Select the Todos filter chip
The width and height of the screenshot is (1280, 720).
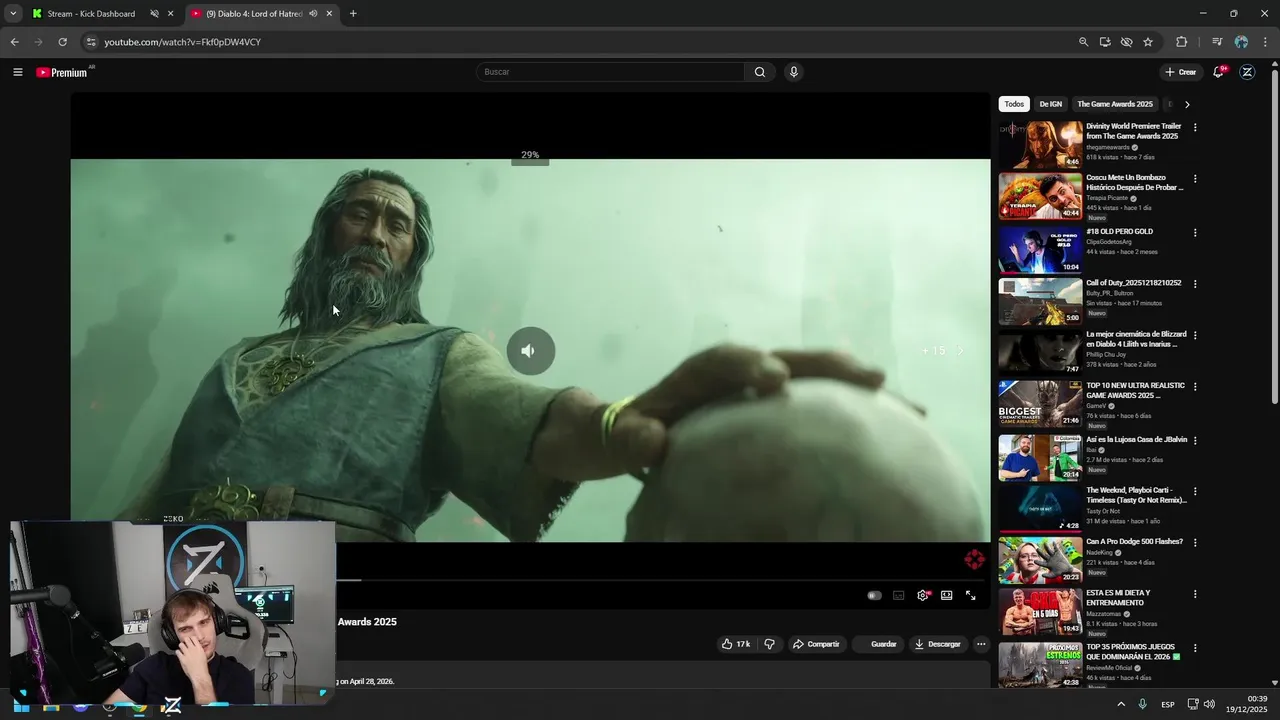click(1014, 104)
